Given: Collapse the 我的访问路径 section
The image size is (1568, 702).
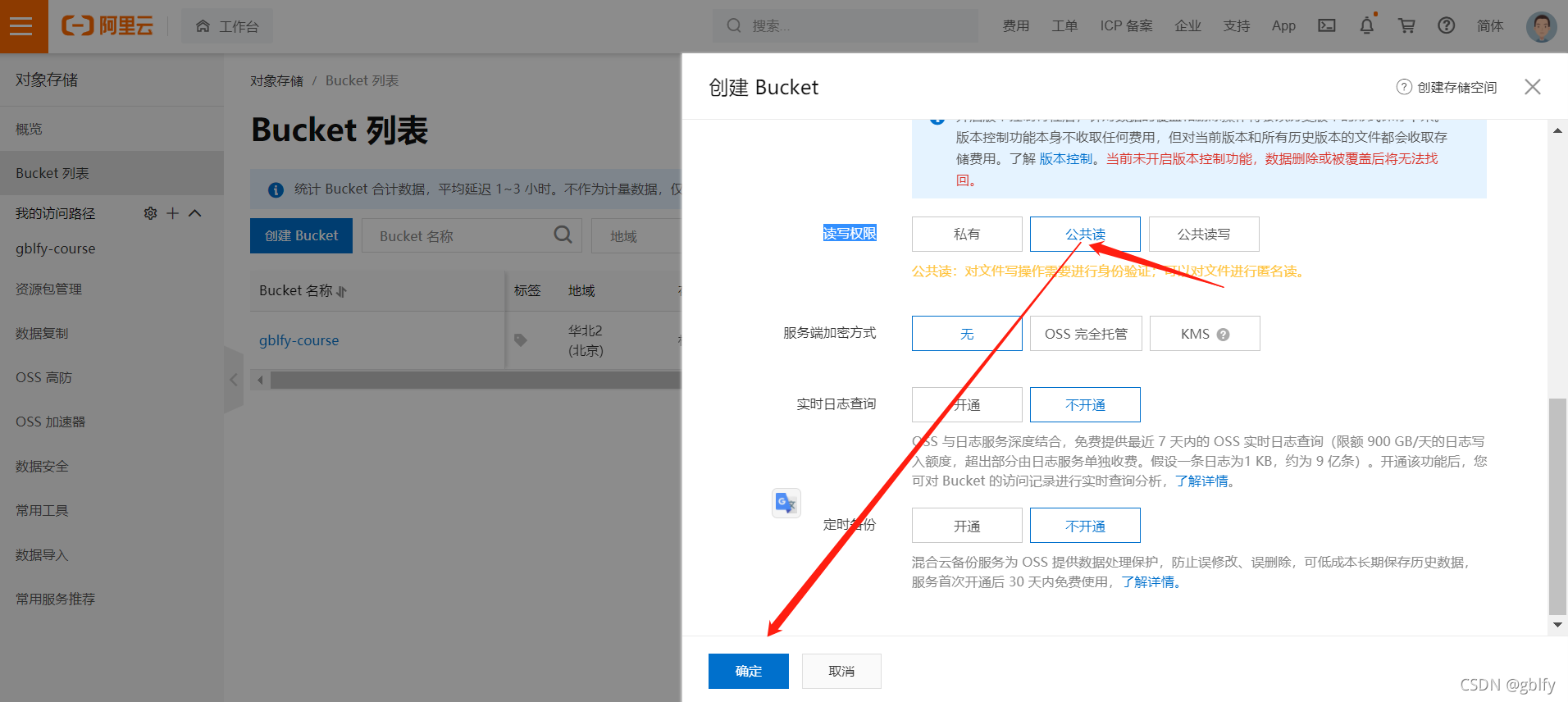Looking at the screenshot, I should (x=195, y=213).
